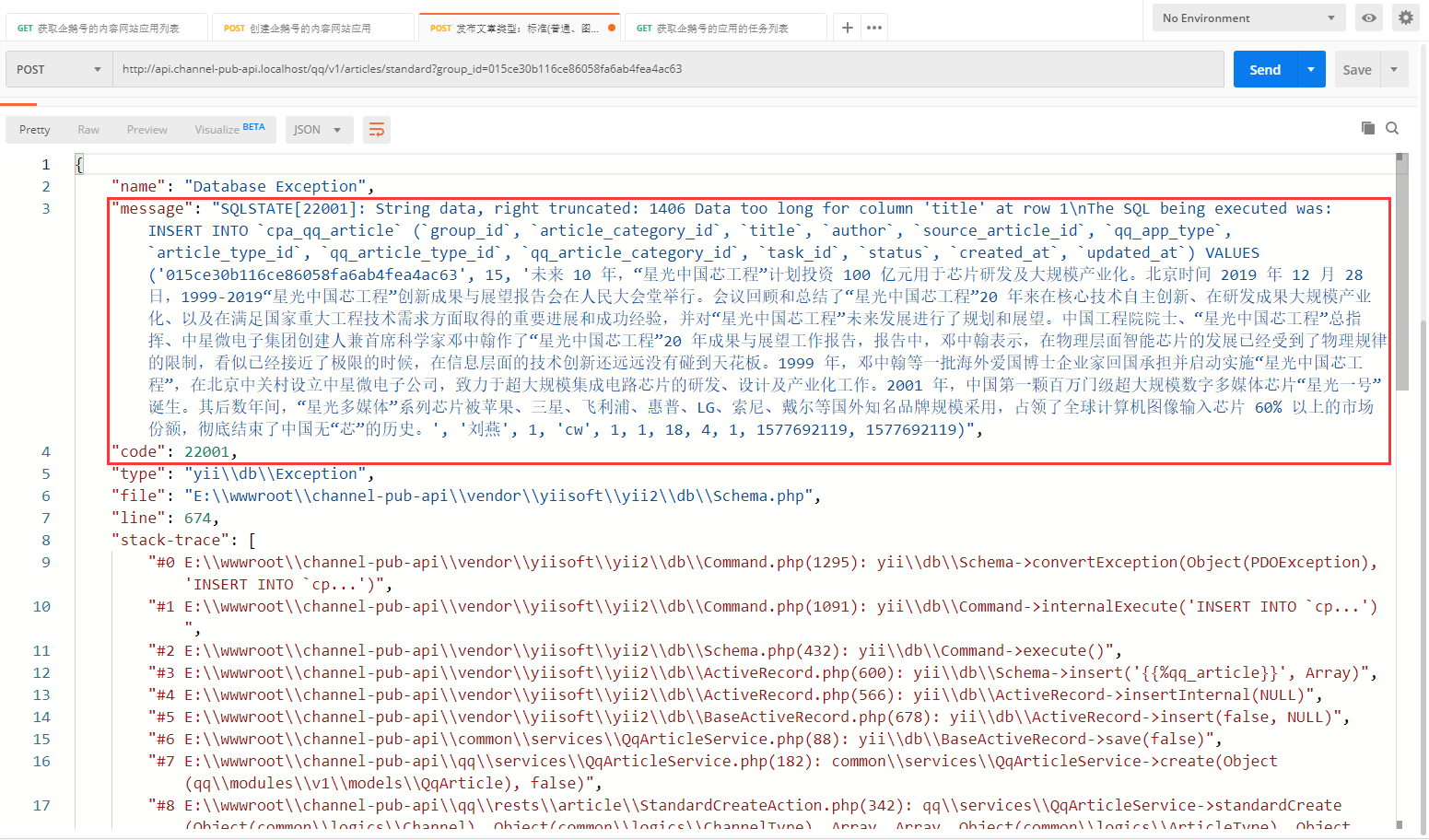Select the Visualize BETA view
The height and width of the screenshot is (840, 1429).
click(229, 129)
